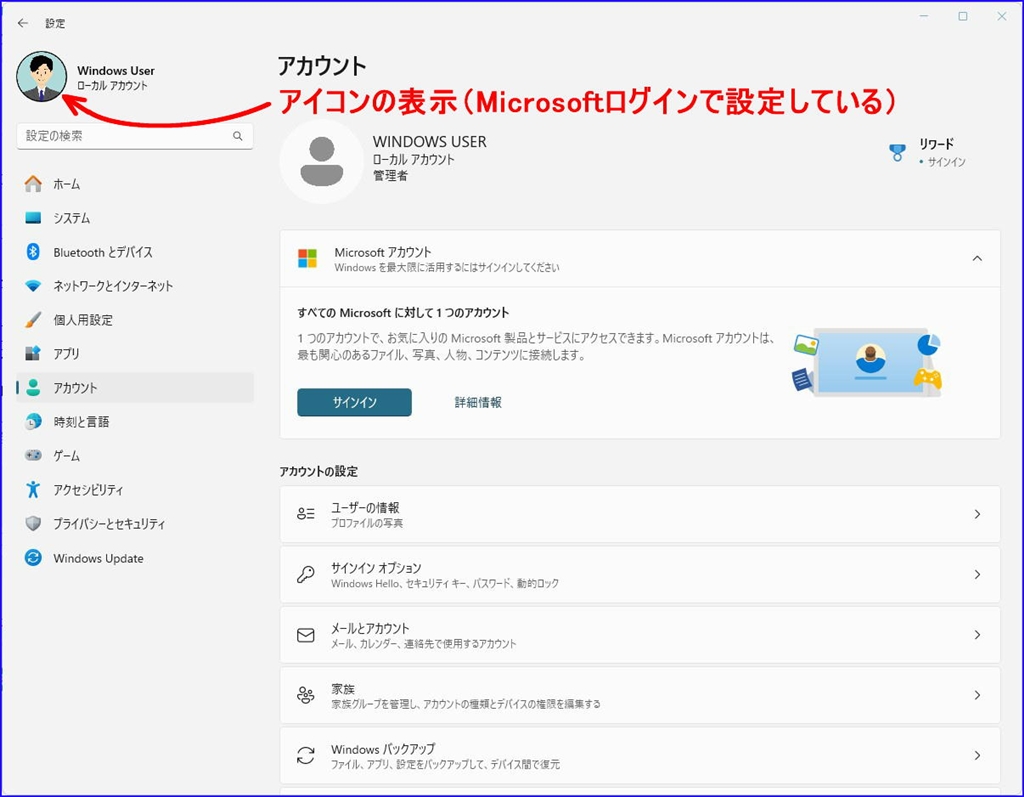The width and height of the screenshot is (1024, 797).
Task: Open ユーザーの情報 via its right chevron
Action: coord(977,514)
